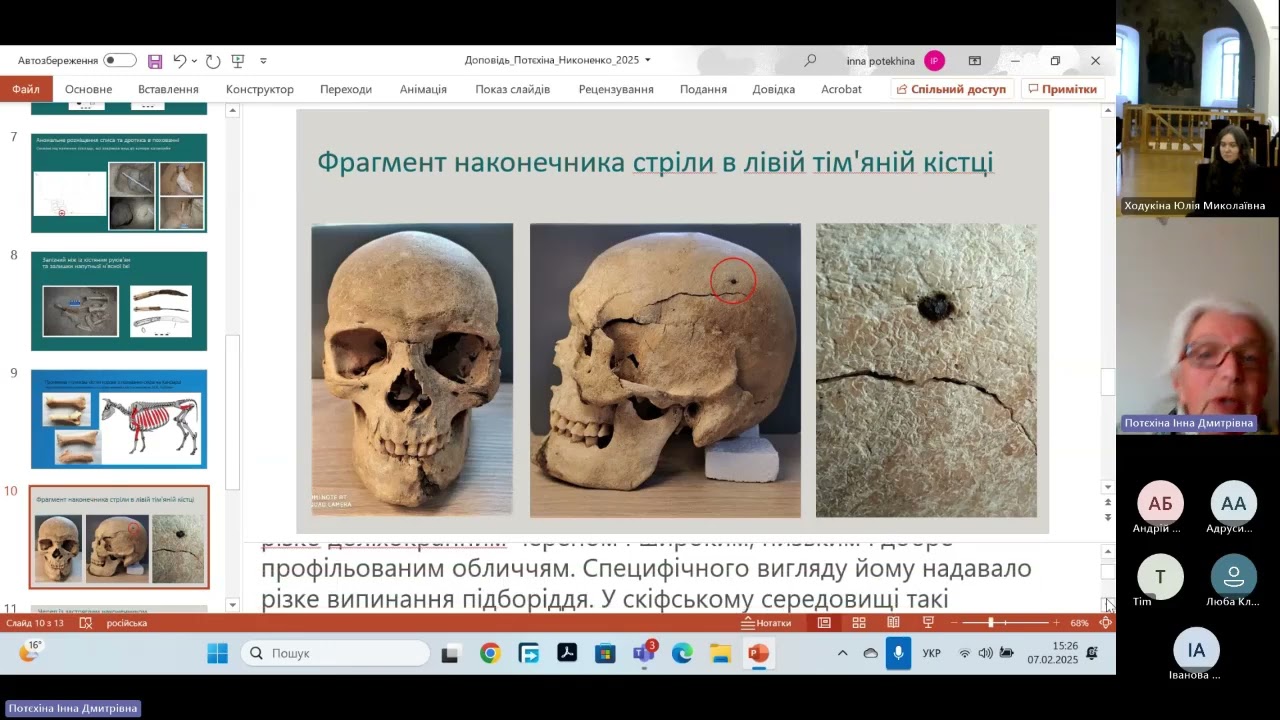1280x720 pixels.
Task: Switch to the Конструктор ribbon tab
Action: 260,89
